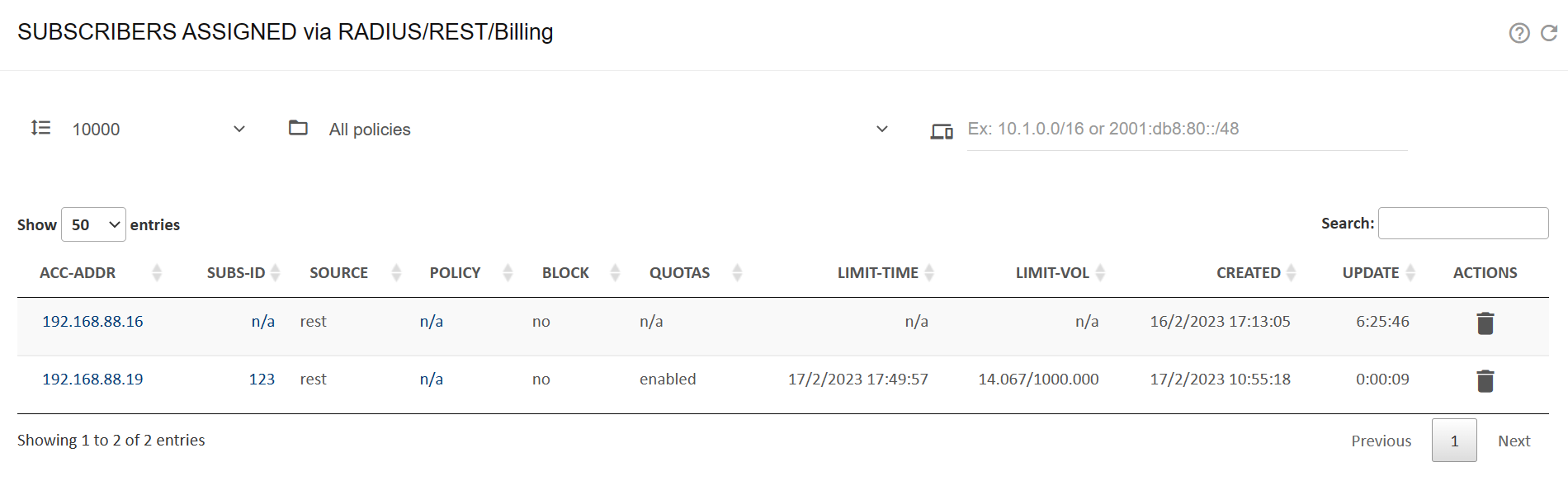Viewport: 1568px width, 481px height.
Task: Click the ACC-ADDR column sort arrows
Action: pyautogui.click(x=158, y=272)
